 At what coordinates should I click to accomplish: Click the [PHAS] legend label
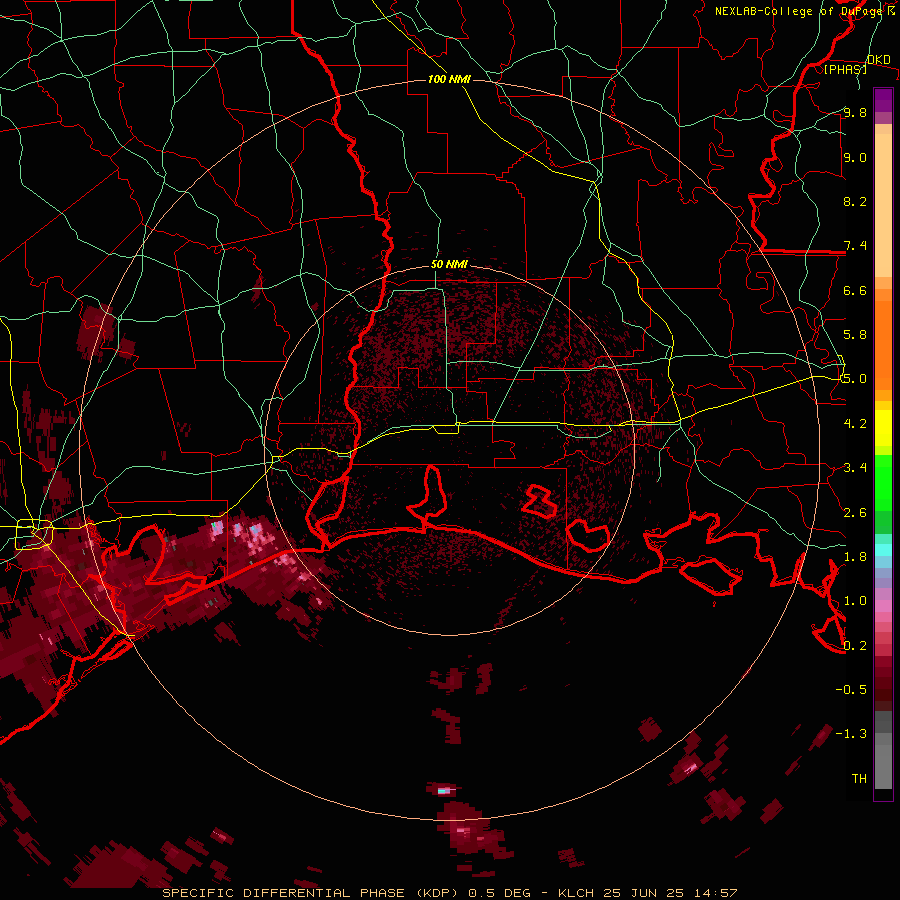(845, 70)
